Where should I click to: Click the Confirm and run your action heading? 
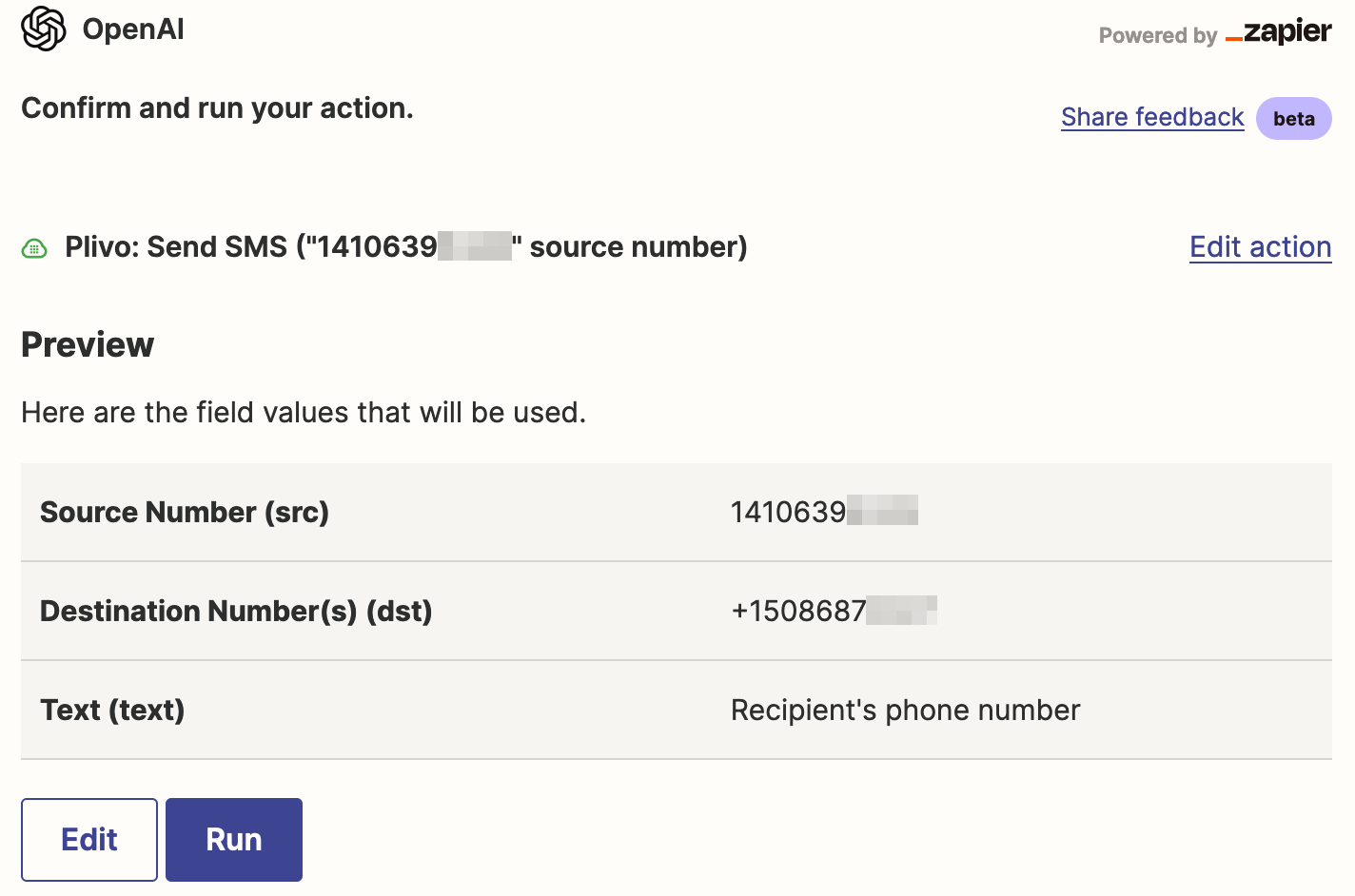217,107
